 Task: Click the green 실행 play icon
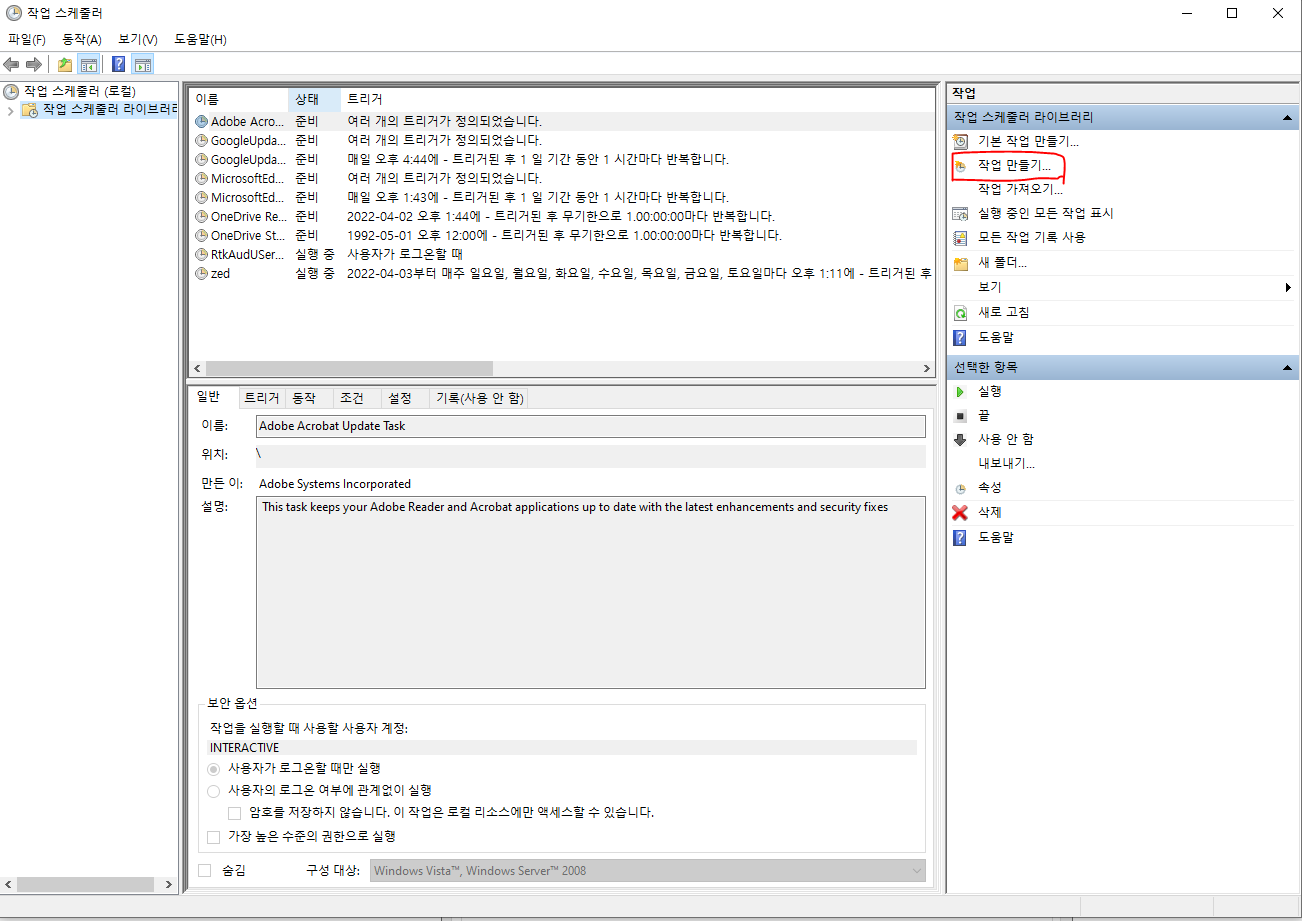[x=961, y=392]
